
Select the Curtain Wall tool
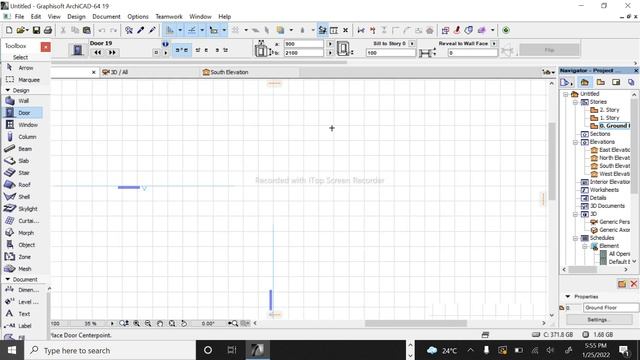[x=22, y=220]
